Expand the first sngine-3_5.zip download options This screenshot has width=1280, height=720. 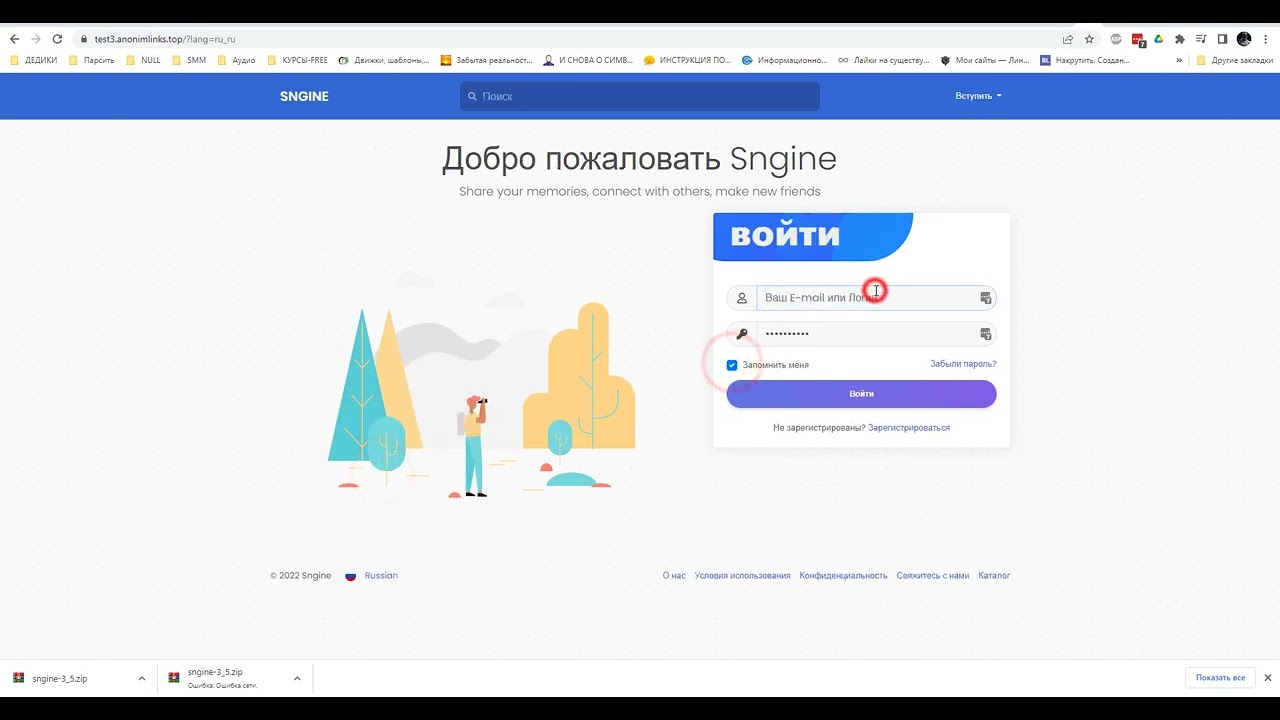point(142,678)
